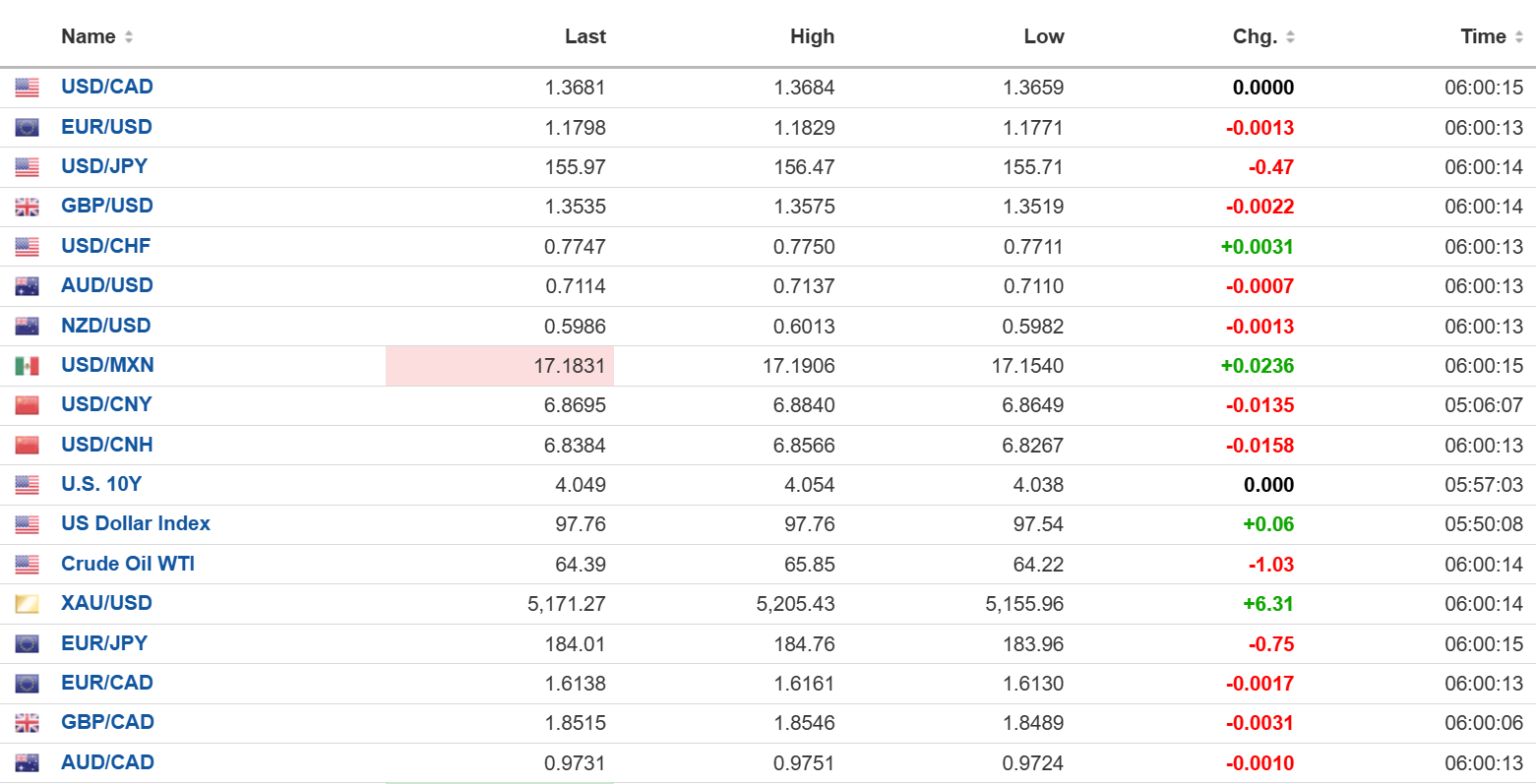This screenshot has width=1536, height=784.
Task: Click the gold bar icon beside XAU/USD
Action: tap(27, 604)
